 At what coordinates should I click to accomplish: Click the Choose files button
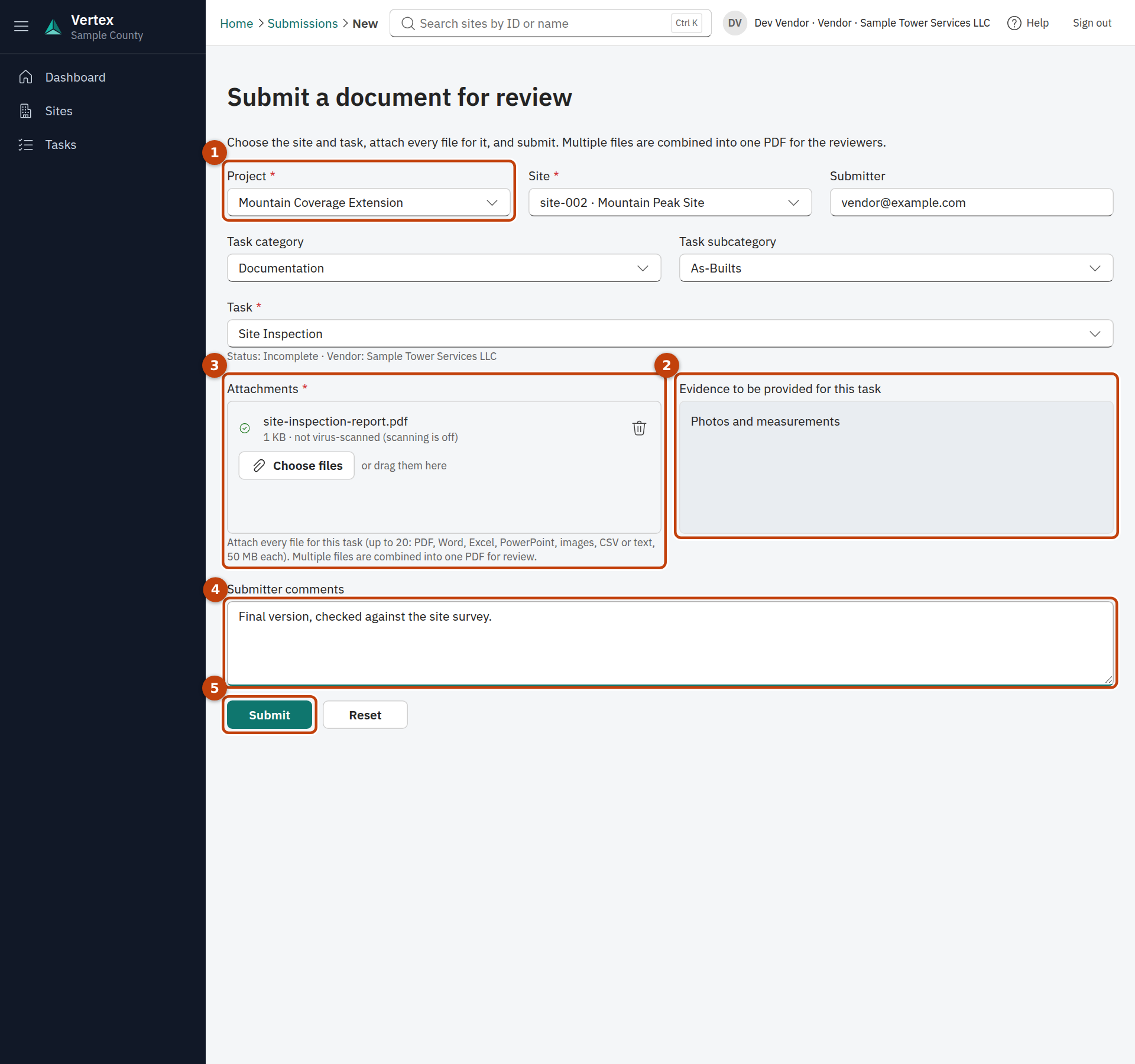point(297,466)
